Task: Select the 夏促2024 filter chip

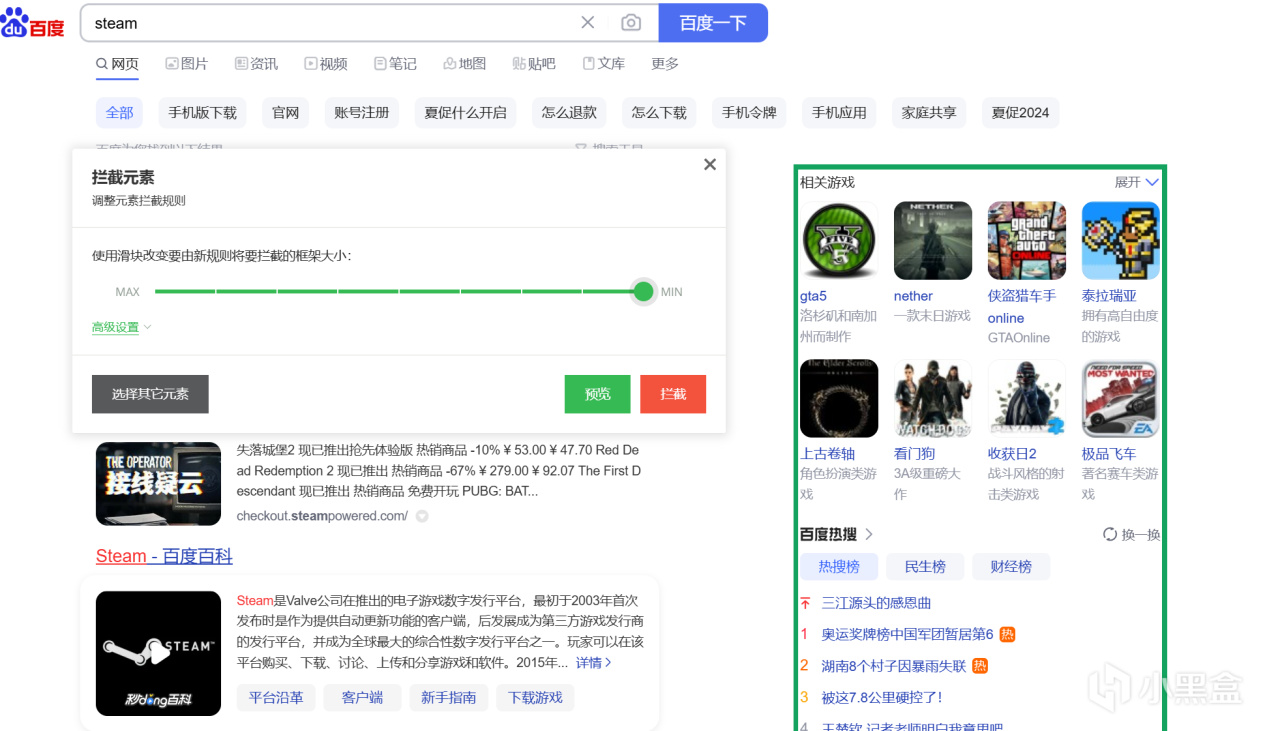Action: pos(1021,113)
